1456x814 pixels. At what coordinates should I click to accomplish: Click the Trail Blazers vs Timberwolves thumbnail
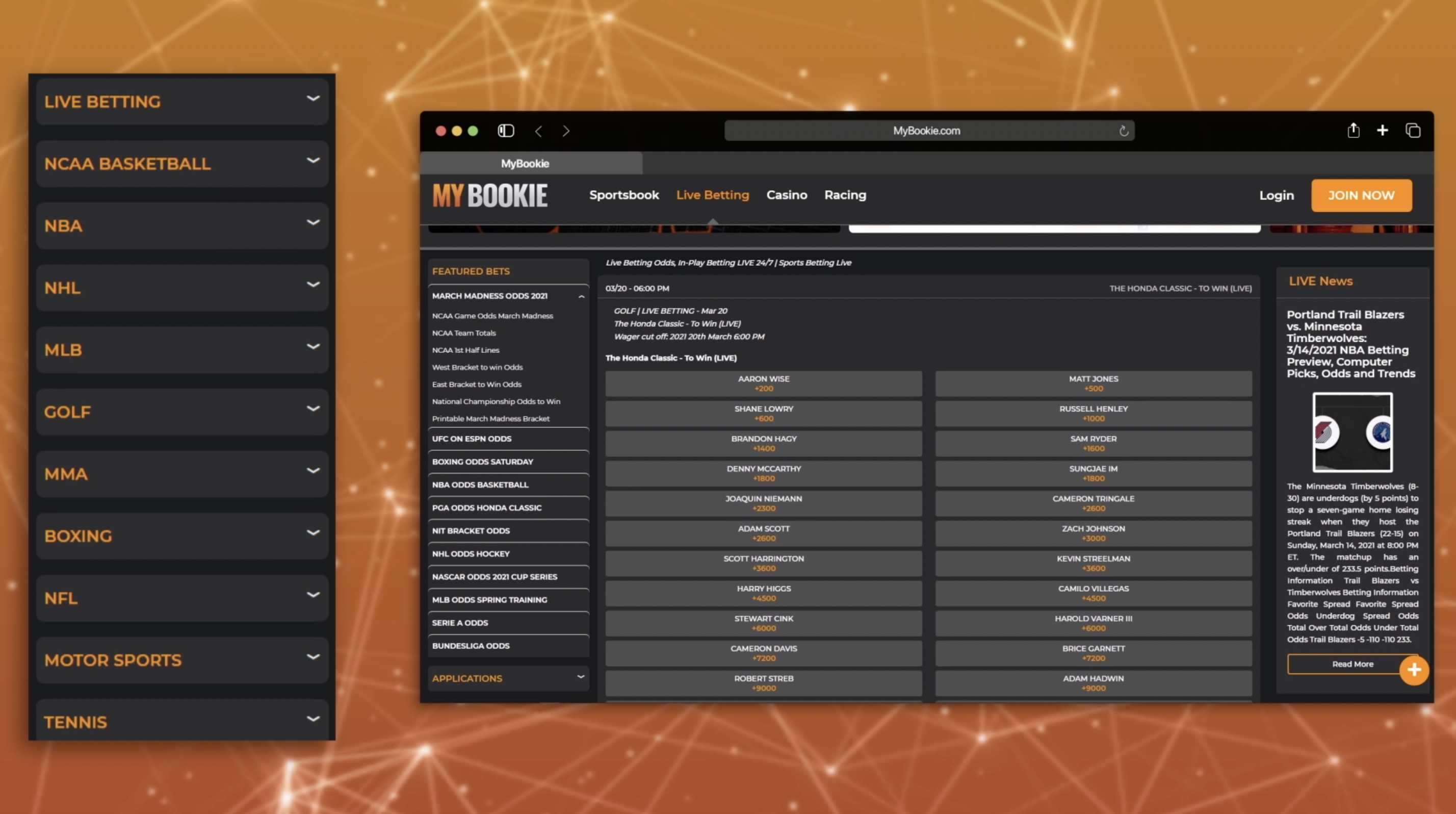1352,433
